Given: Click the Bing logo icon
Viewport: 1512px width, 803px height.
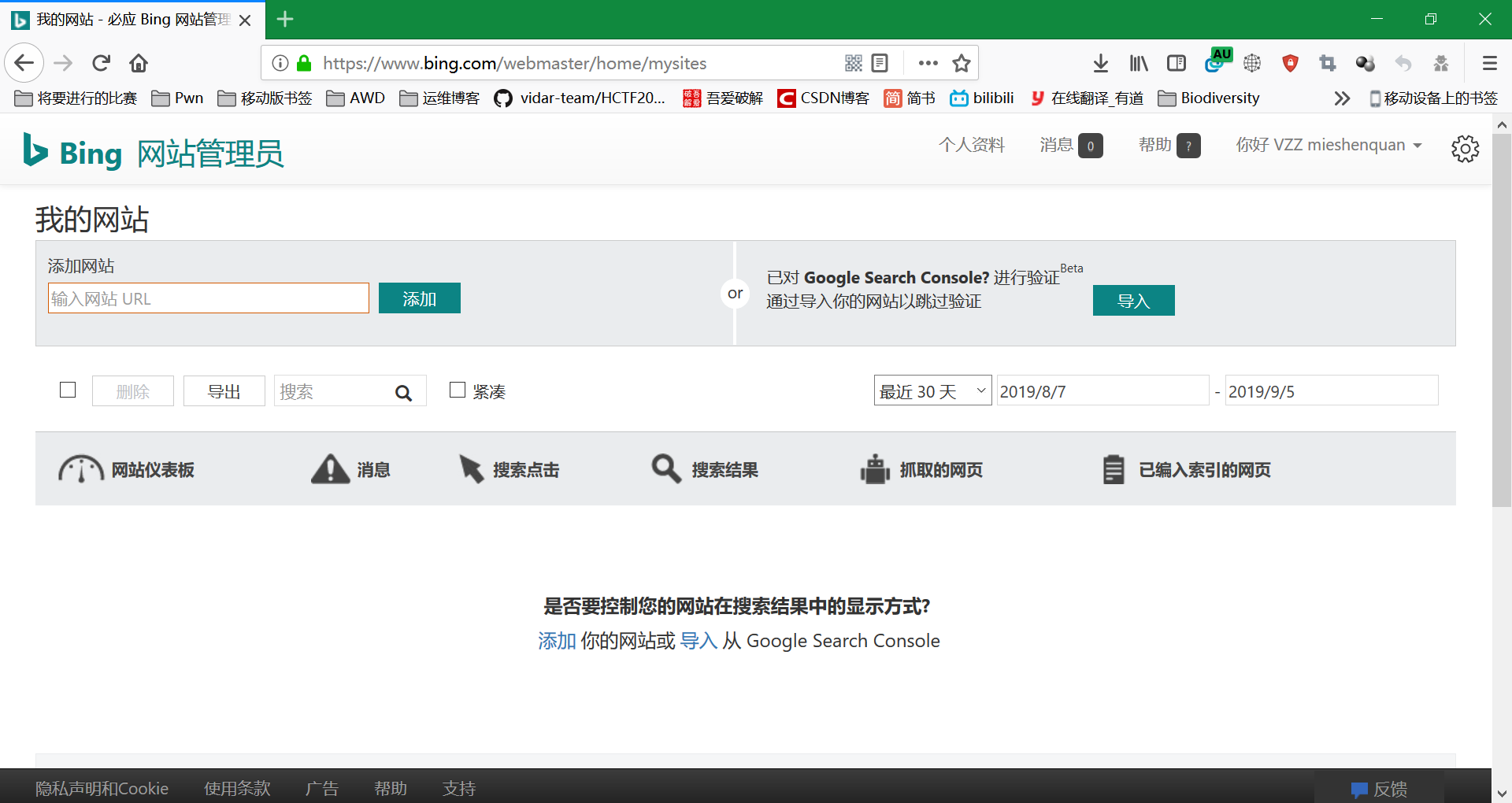Looking at the screenshot, I should tap(35, 150).
